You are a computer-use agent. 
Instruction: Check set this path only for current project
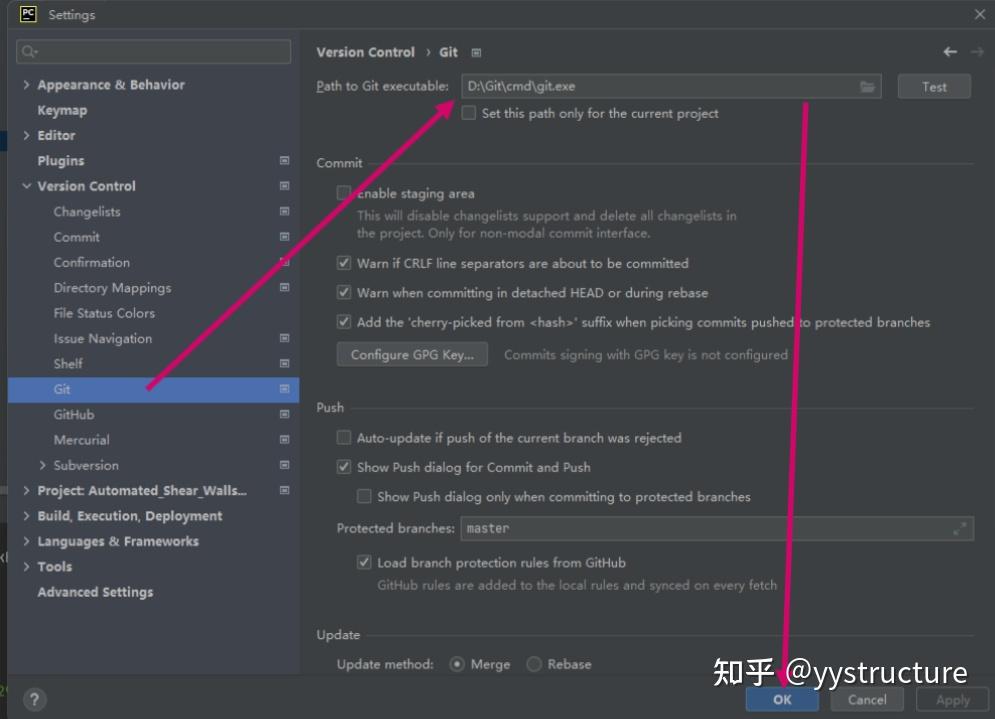468,113
